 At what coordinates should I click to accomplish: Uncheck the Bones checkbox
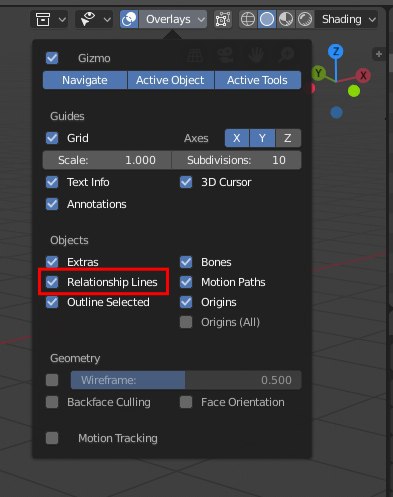pyautogui.click(x=186, y=262)
